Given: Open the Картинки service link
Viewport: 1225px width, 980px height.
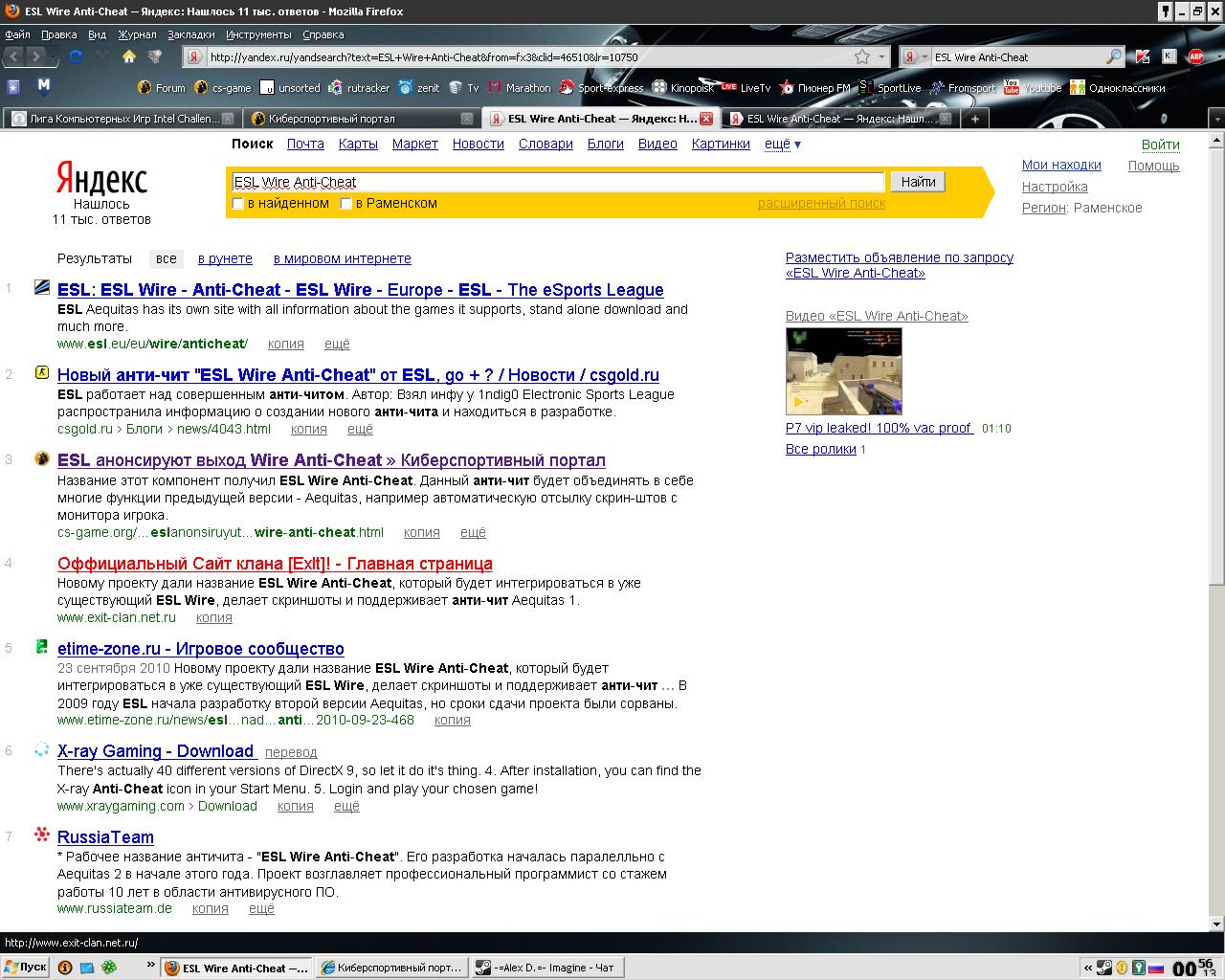Looking at the screenshot, I should click(x=721, y=144).
